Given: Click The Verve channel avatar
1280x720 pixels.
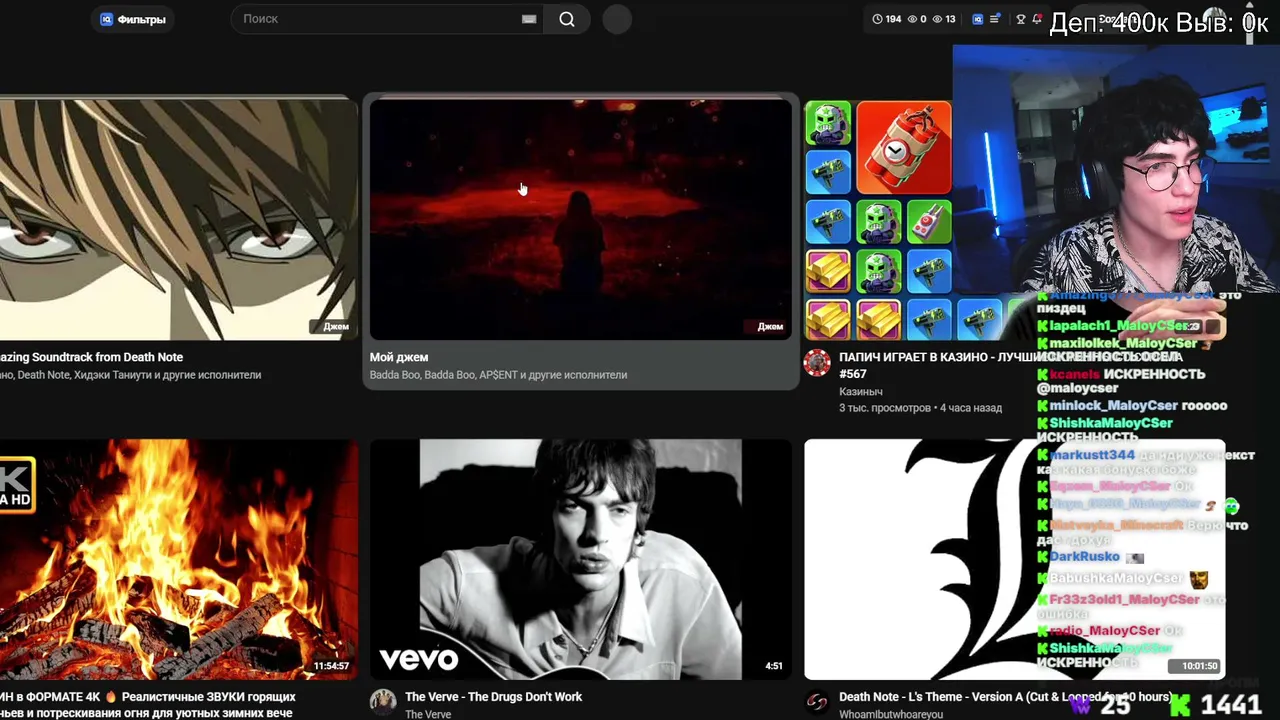Looking at the screenshot, I should (x=383, y=703).
